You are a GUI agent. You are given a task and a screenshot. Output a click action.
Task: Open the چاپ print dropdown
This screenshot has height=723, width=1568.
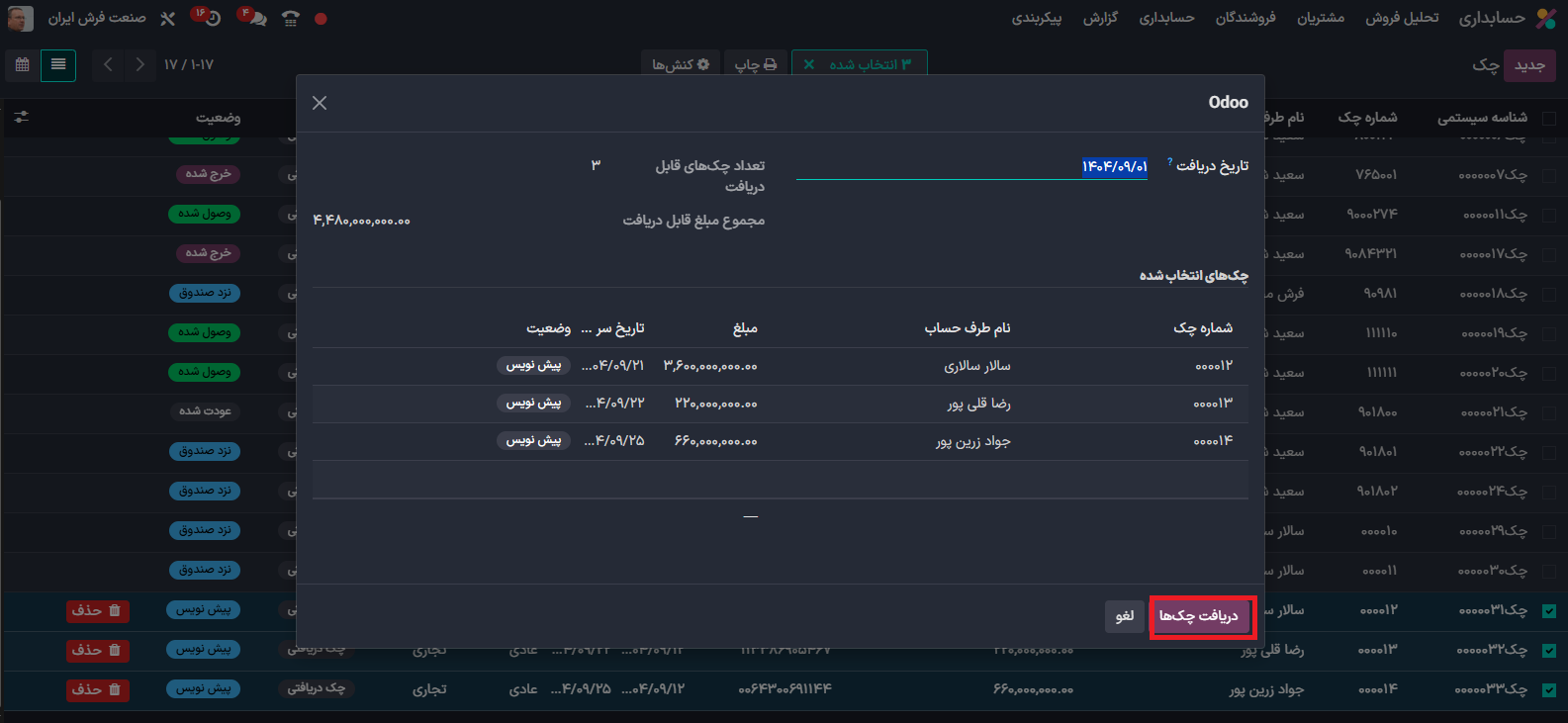click(756, 65)
